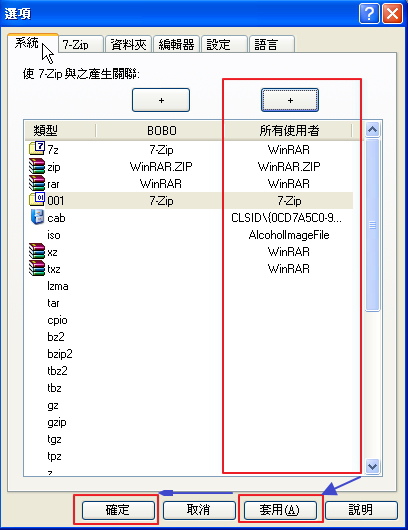Click WinRAR.ZIP in BOBO column for zip

[x=161, y=166]
